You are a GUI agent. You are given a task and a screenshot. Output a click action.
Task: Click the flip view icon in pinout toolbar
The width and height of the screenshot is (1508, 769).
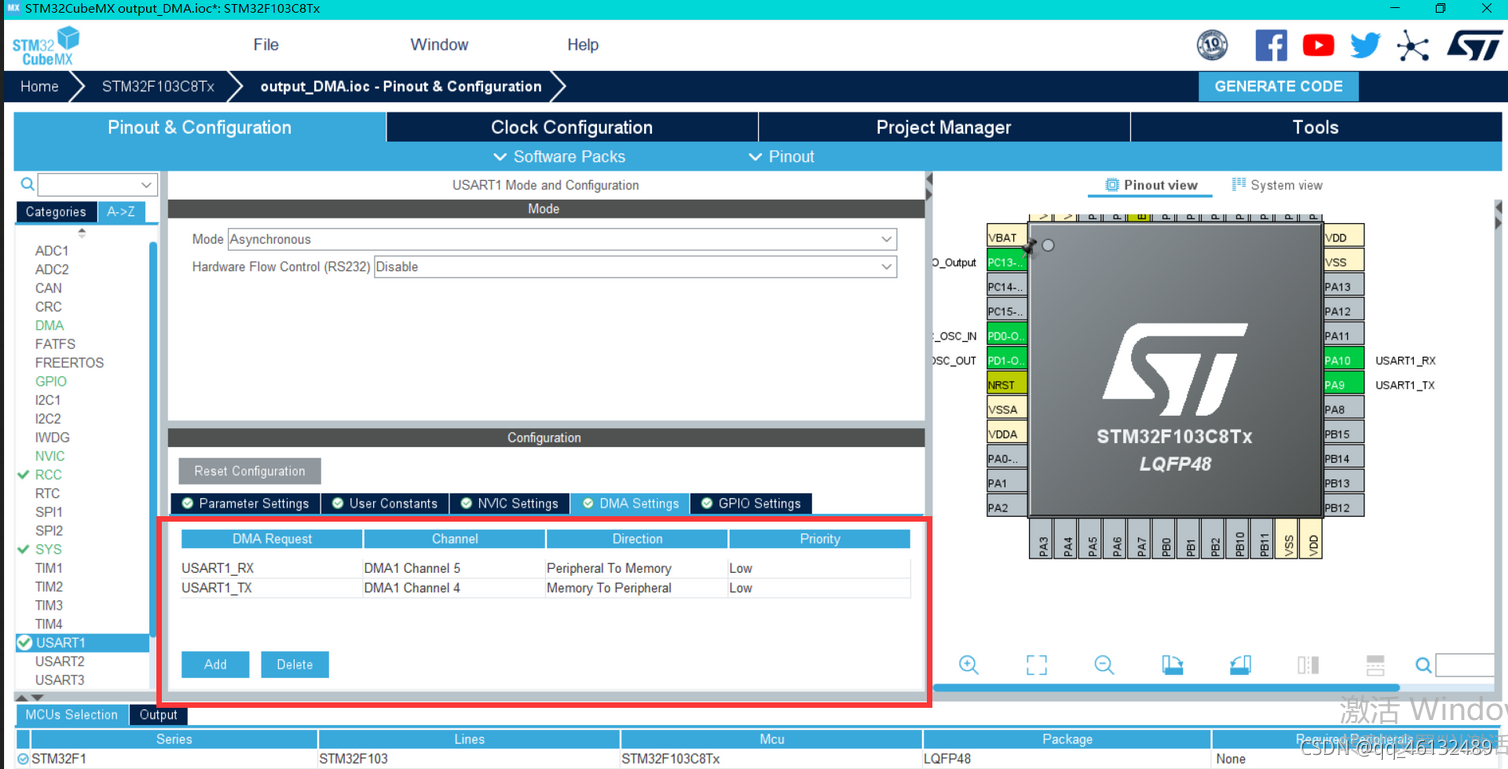coord(1308,665)
